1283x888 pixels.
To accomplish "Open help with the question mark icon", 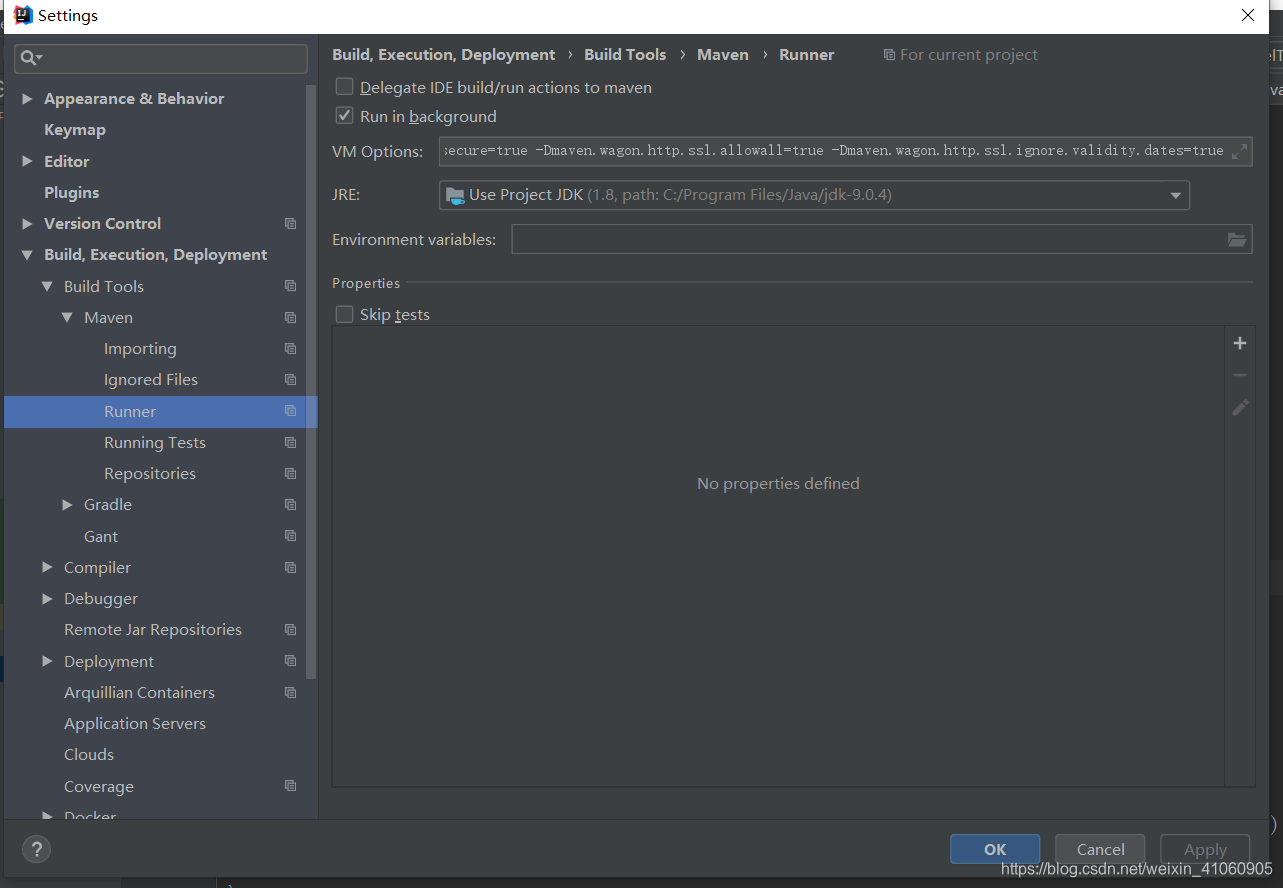I will coord(36,850).
